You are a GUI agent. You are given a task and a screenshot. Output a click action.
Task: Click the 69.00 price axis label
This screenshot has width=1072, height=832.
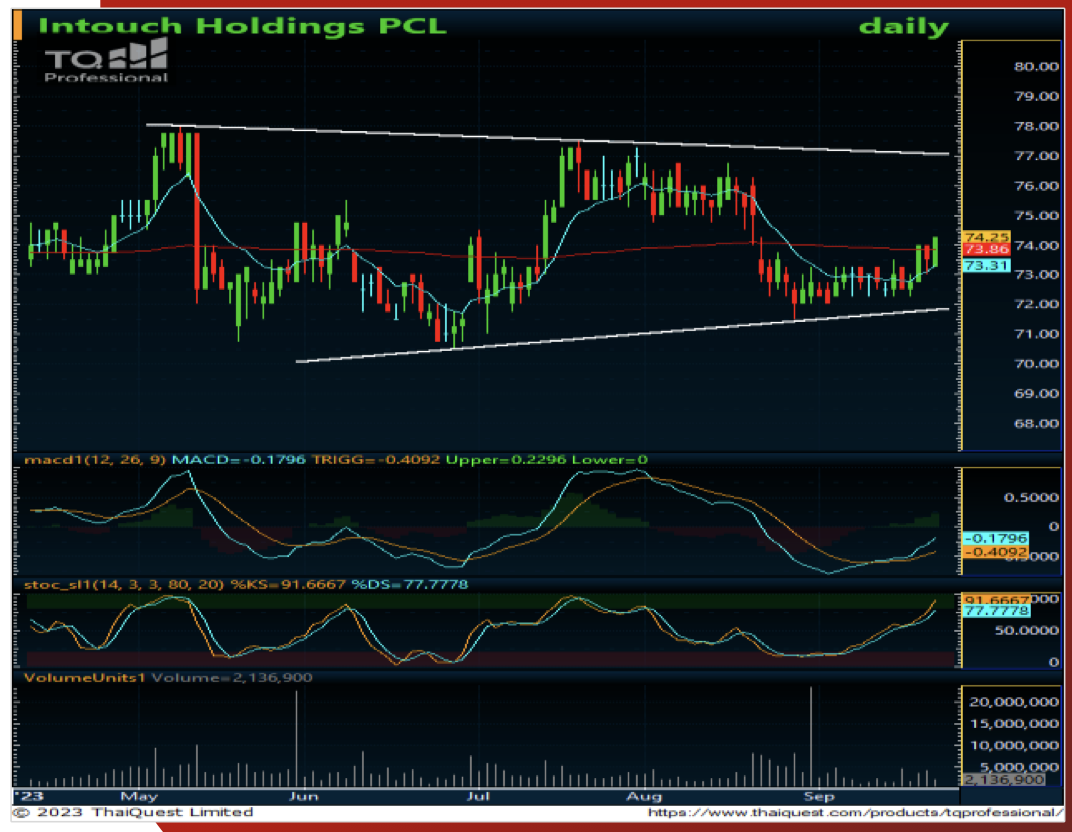coord(1036,394)
